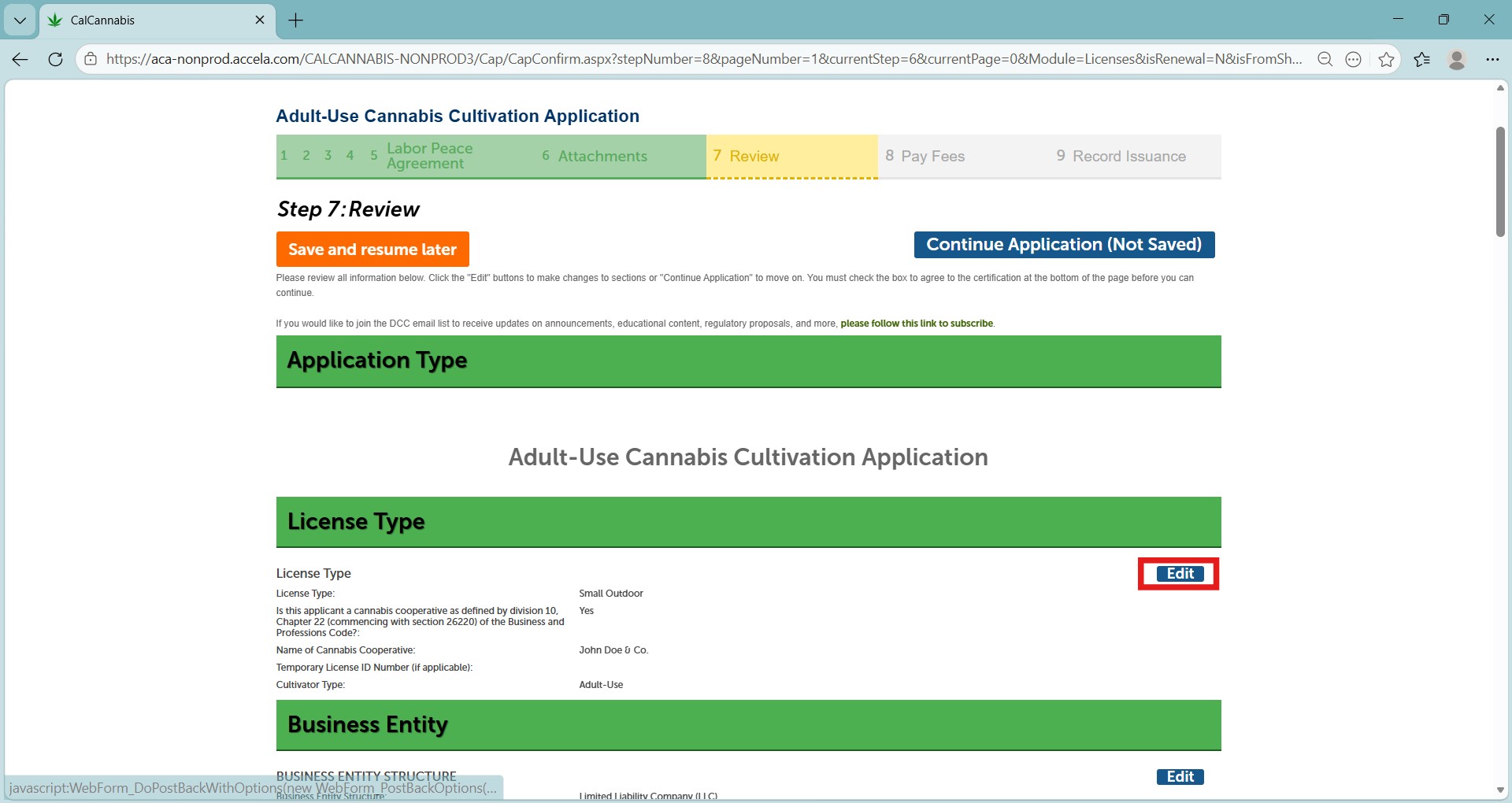This screenshot has width=1512, height=803.
Task: Click 'Temporary License ID Number' label
Action: (374, 668)
